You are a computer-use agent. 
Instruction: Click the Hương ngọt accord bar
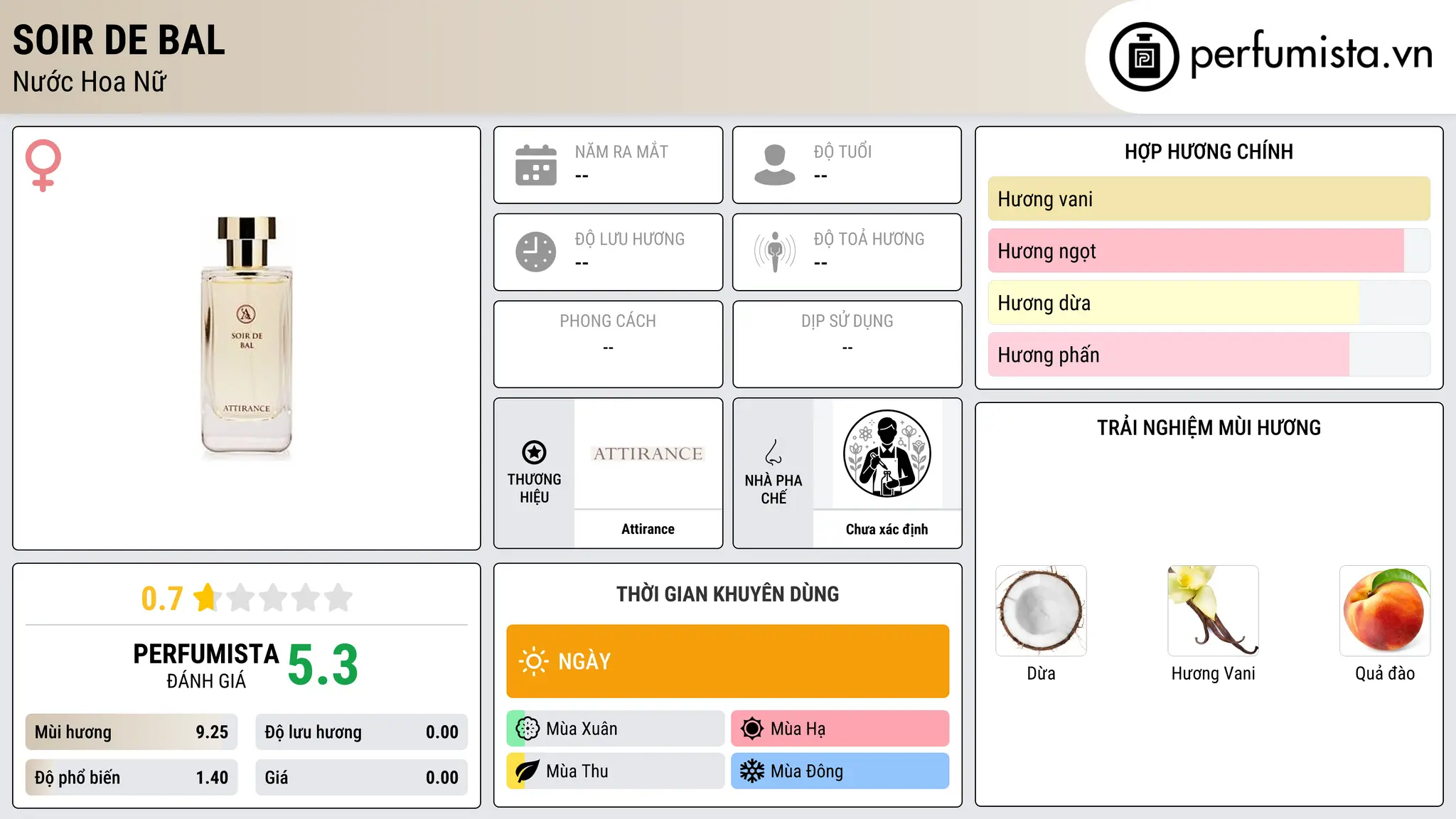pos(1209,251)
